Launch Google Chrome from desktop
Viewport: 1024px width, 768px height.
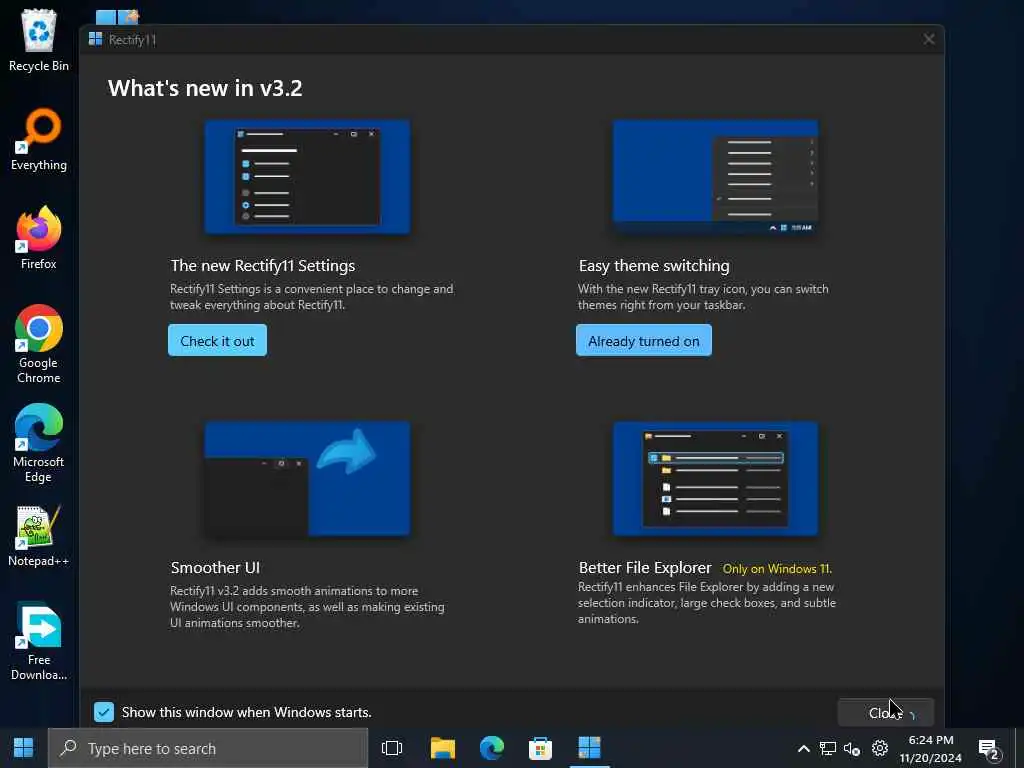point(39,344)
